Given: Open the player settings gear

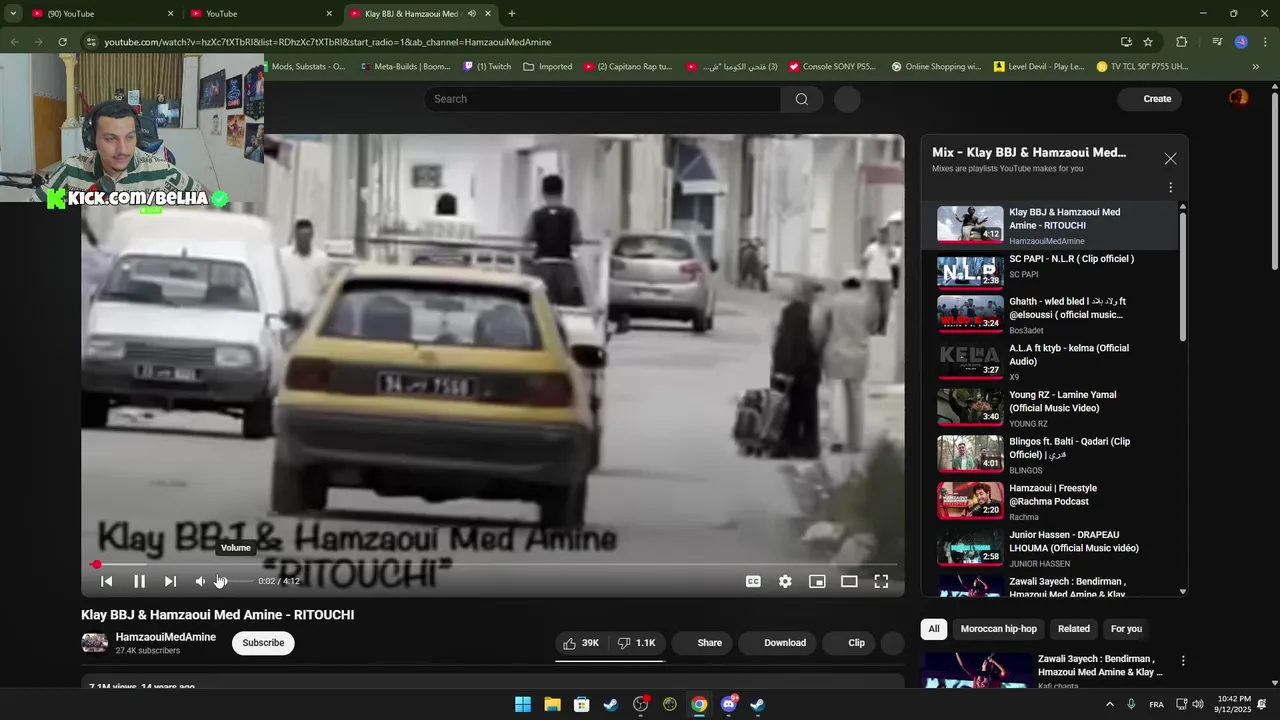Looking at the screenshot, I should [x=785, y=581].
